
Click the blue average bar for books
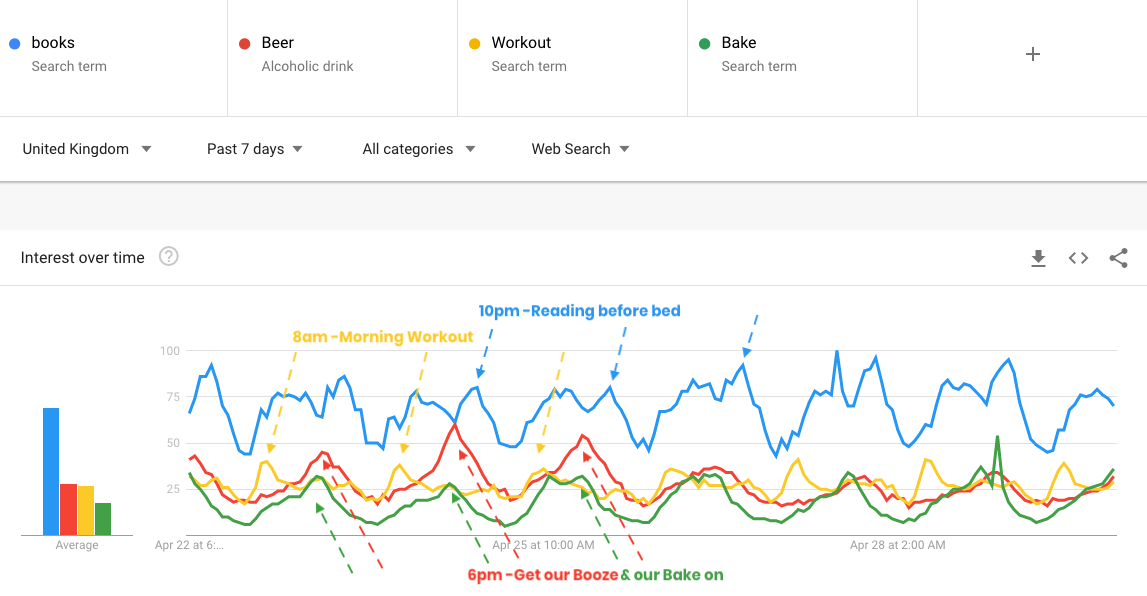[x=51, y=471]
